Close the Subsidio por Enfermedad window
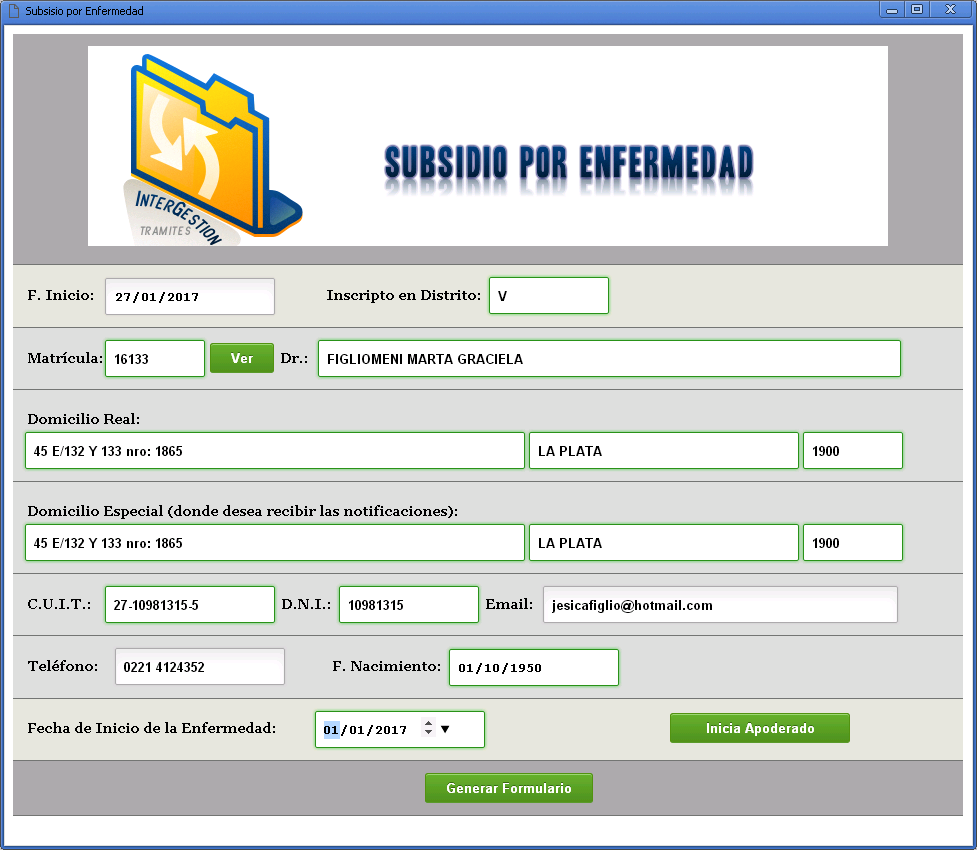 point(950,9)
